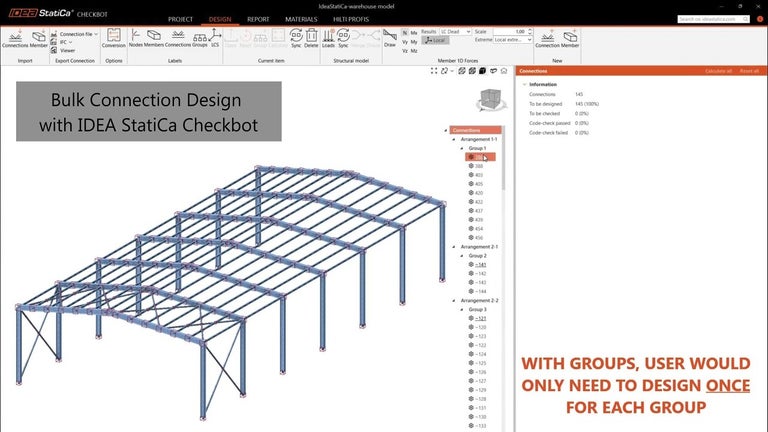Toggle Nodes labels

136,39
